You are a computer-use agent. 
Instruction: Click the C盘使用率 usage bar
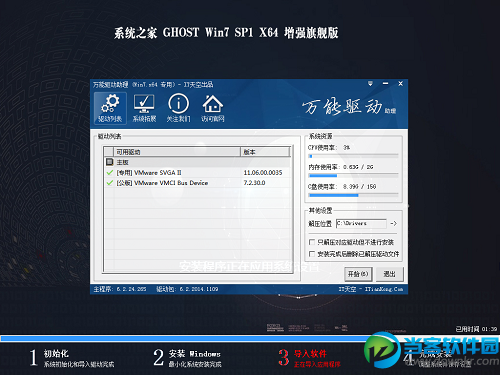click(353, 195)
